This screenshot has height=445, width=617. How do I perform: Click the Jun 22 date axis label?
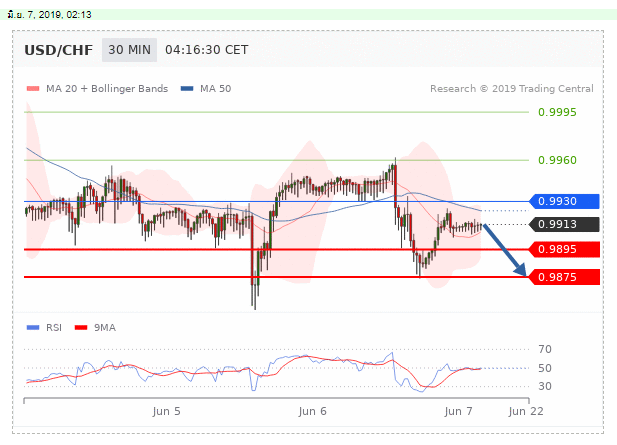[526, 411]
